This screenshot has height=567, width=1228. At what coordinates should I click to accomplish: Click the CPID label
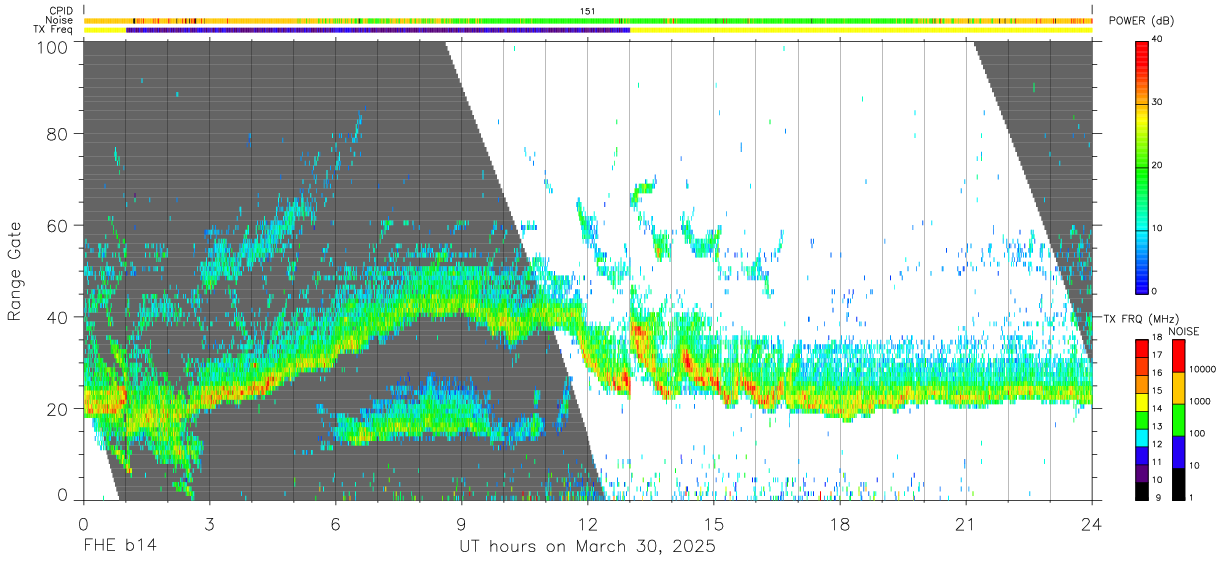tap(61, 10)
